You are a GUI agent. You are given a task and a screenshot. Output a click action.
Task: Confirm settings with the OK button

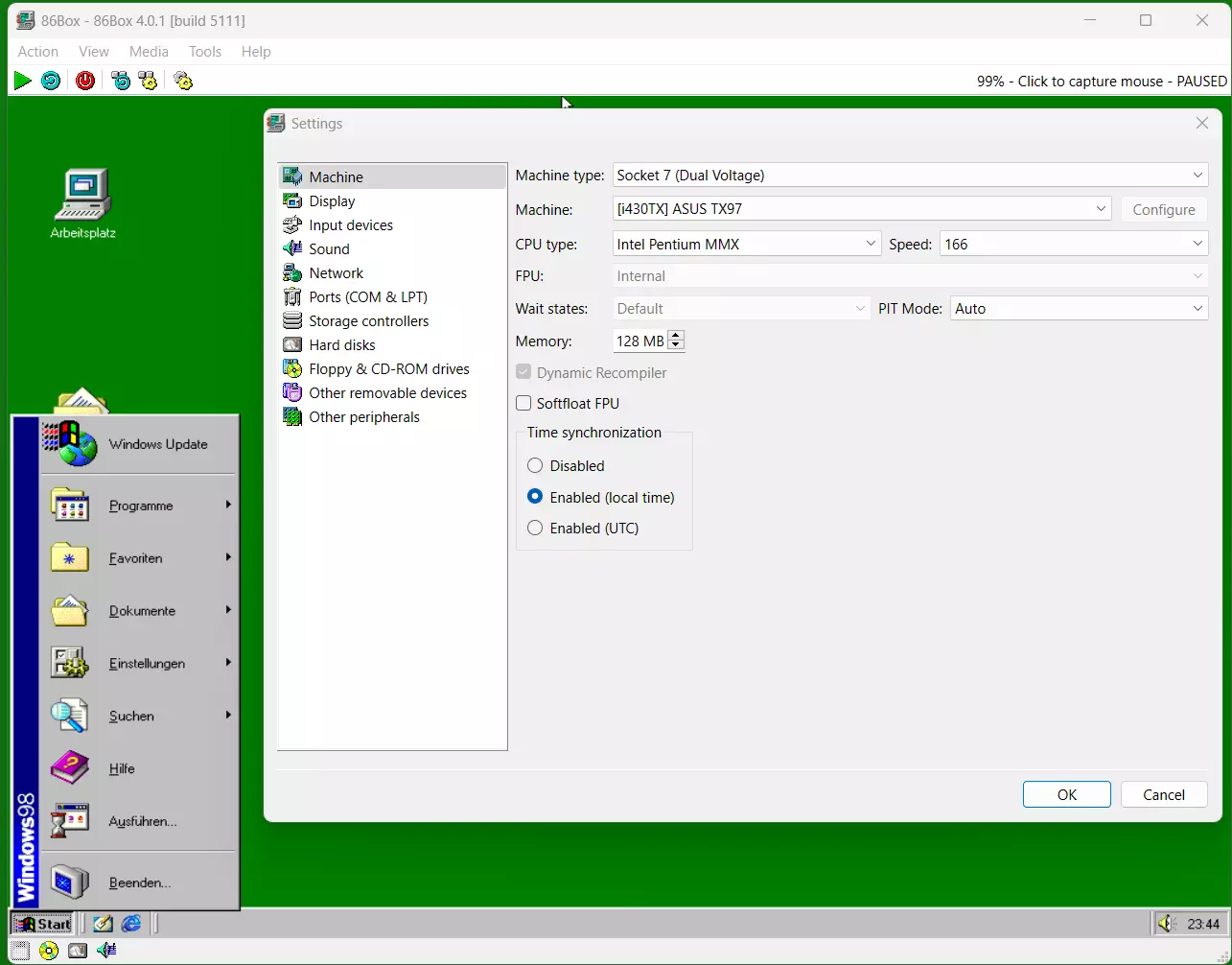click(1067, 794)
